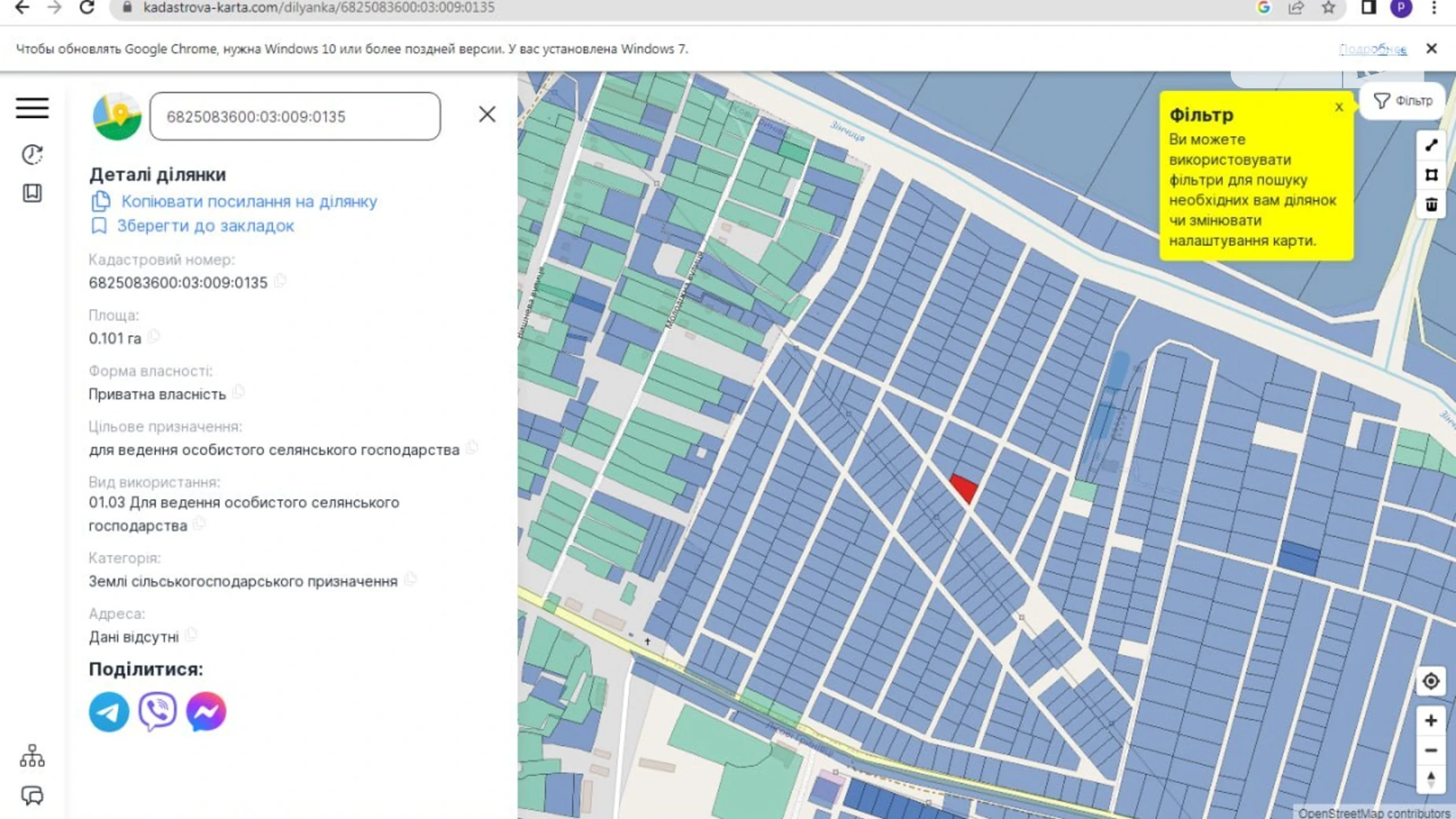Share parcel via Telegram
Screen dimensions: 1456x819
point(109,712)
